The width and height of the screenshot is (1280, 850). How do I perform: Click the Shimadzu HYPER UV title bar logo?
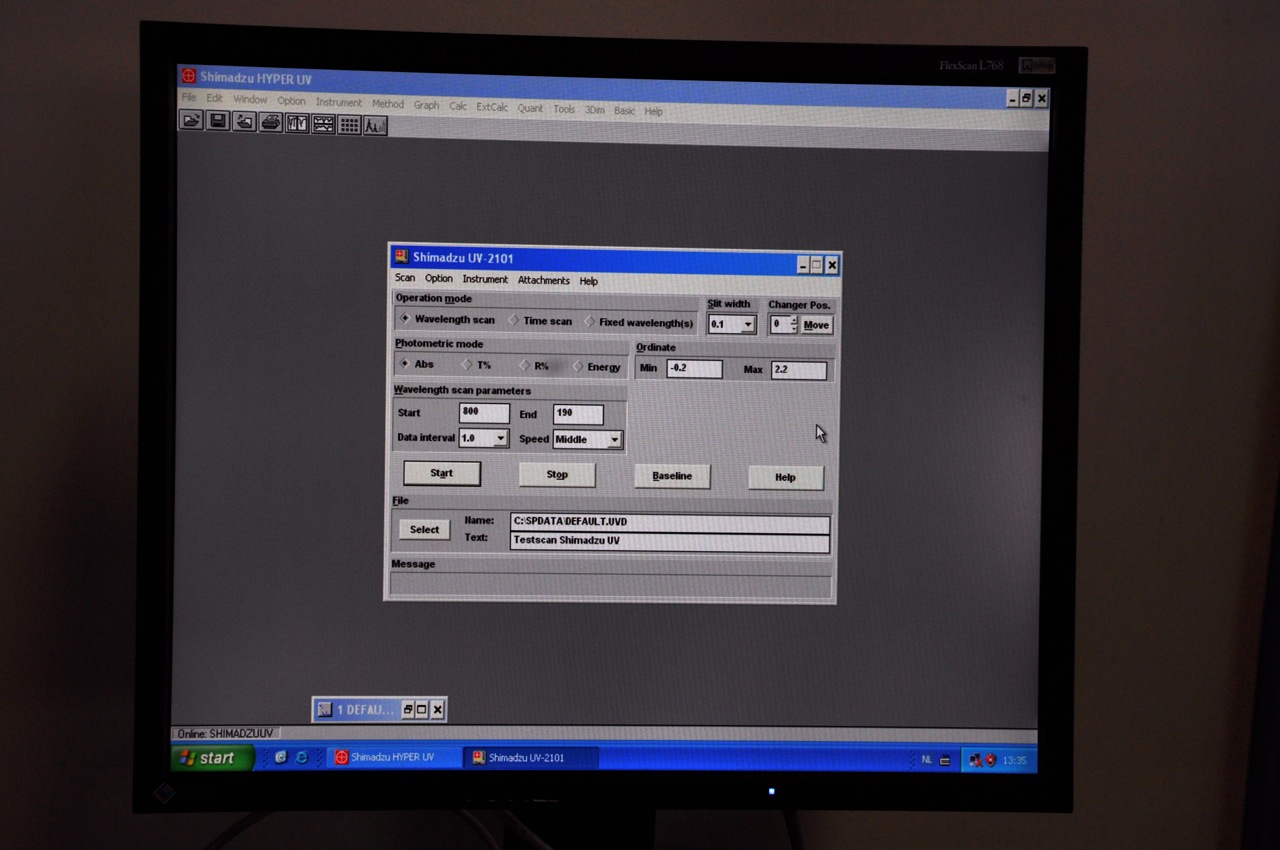pyautogui.click(x=188, y=76)
